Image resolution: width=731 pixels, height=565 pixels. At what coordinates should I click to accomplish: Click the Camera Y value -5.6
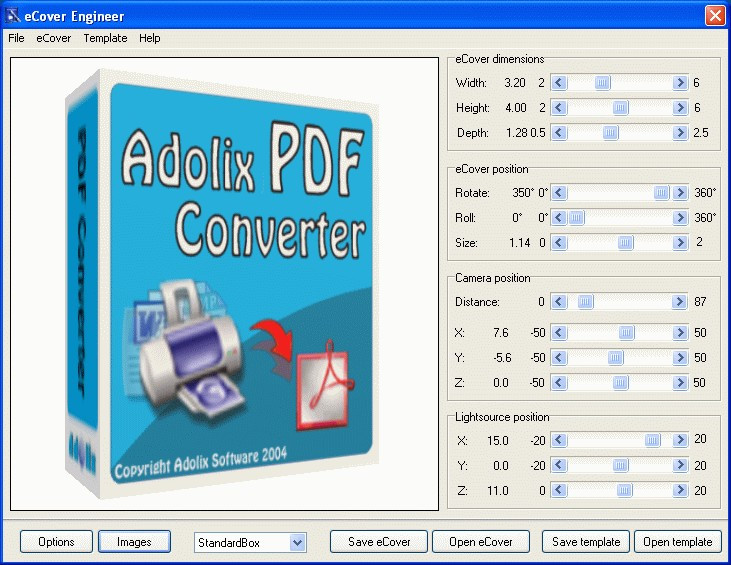click(502, 358)
